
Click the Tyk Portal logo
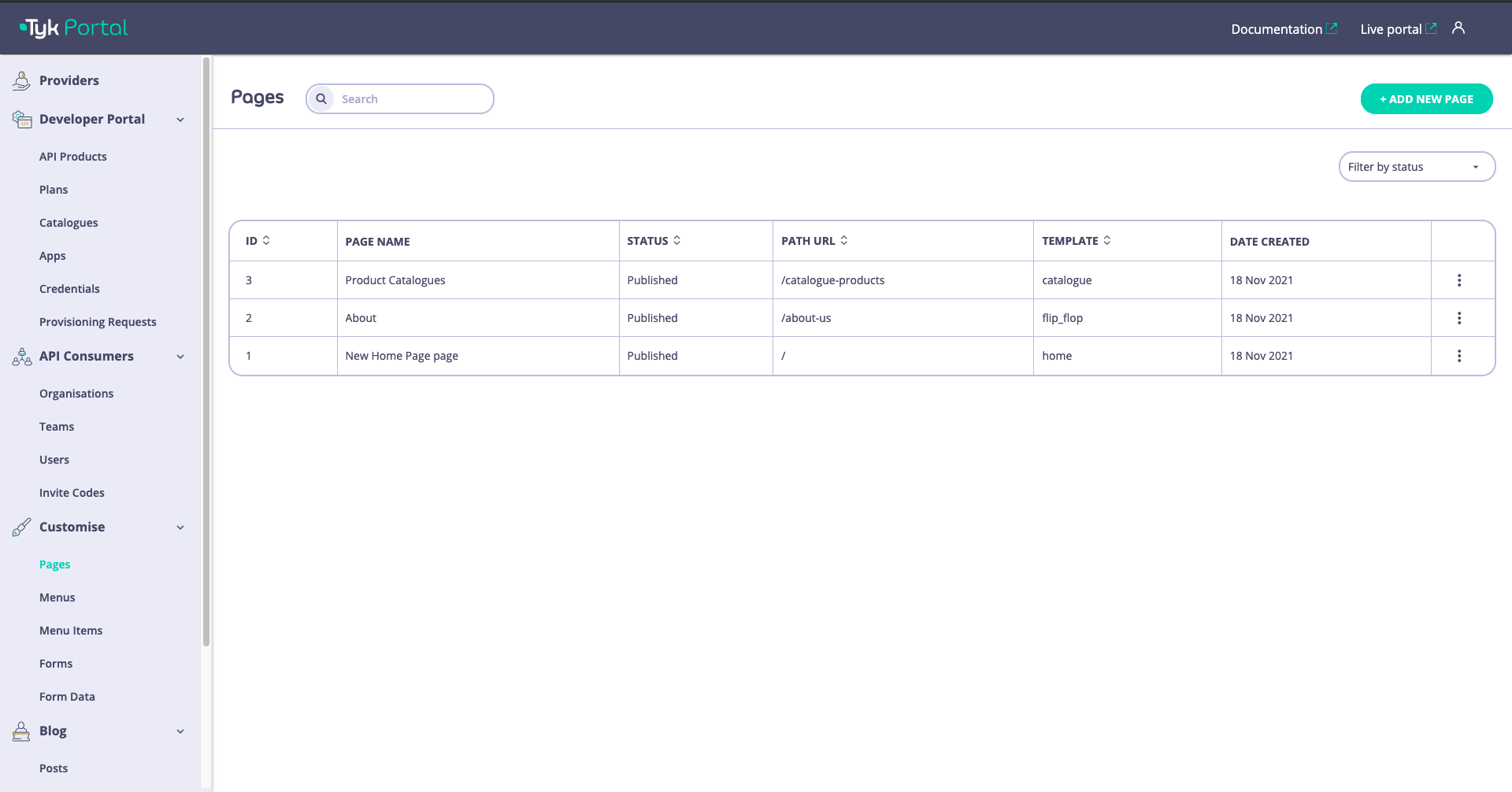(x=72, y=28)
